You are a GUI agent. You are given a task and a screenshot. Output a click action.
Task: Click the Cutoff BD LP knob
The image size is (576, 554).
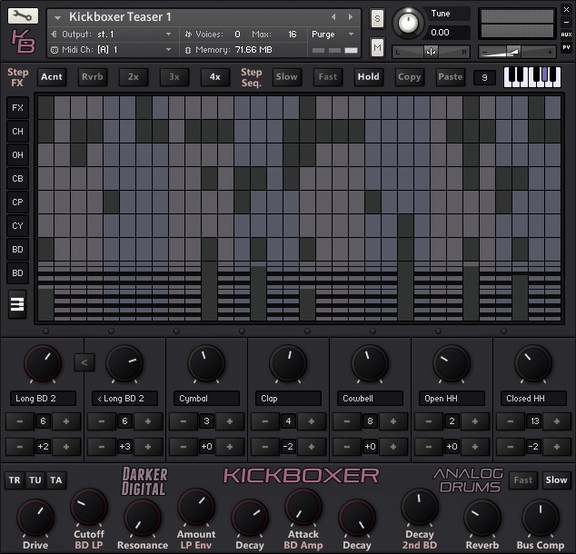click(x=89, y=507)
